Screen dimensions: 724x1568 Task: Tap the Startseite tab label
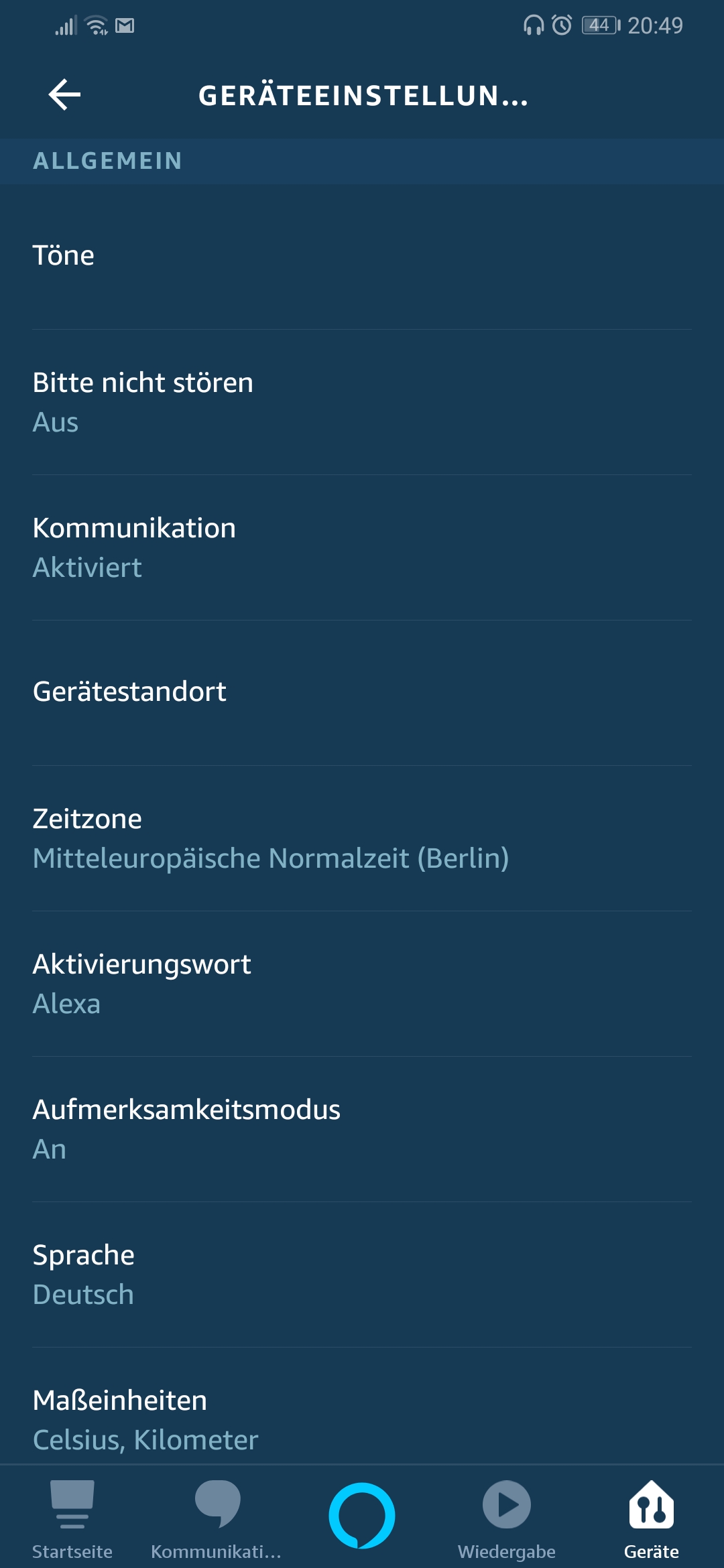[72, 1551]
